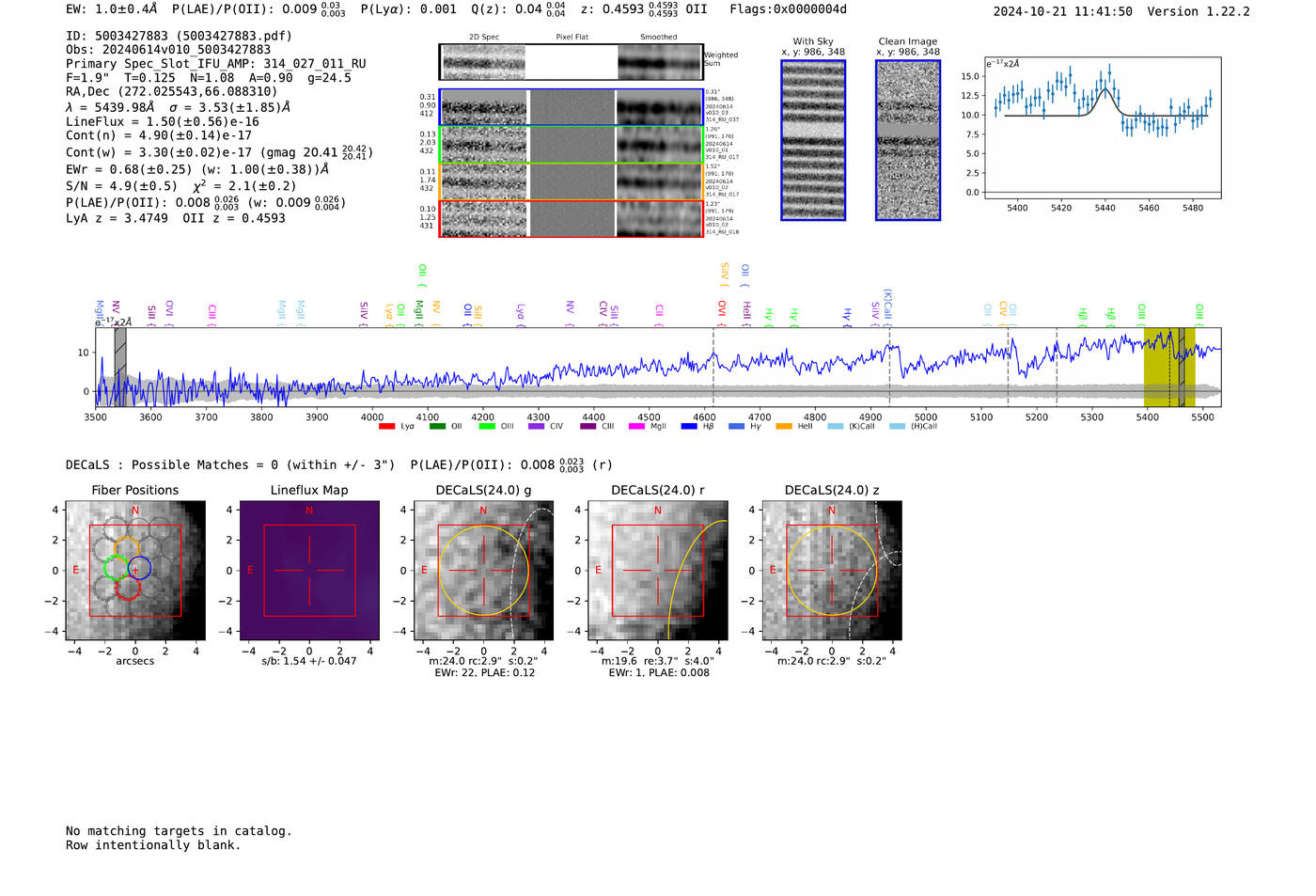Click the yellow highlighted band in the spectrum

pyautogui.click(x=1169, y=368)
